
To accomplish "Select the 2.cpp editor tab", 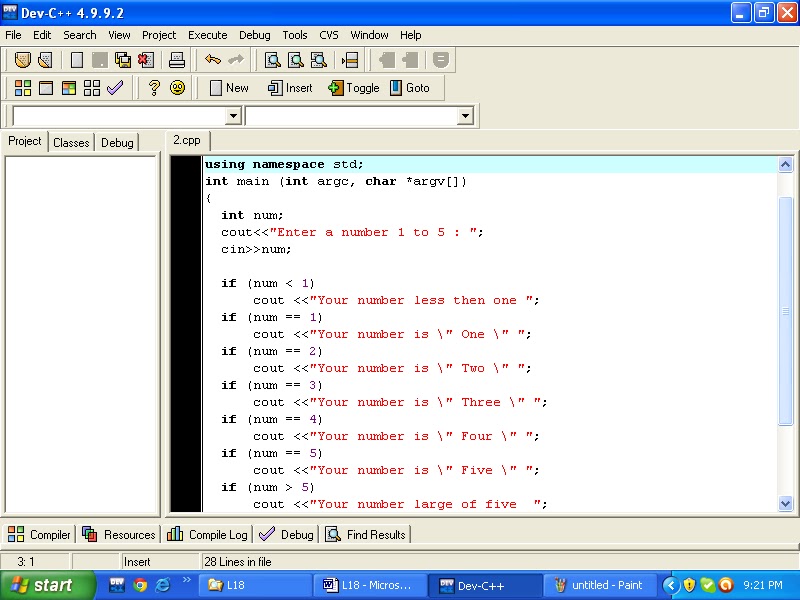I will [187, 140].
